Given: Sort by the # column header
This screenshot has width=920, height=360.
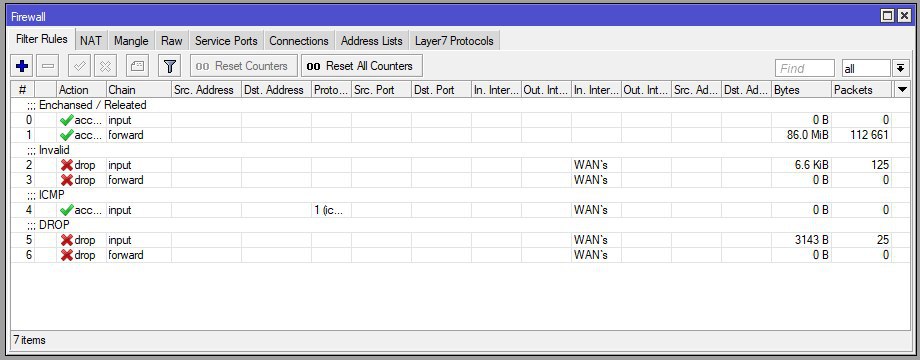Looking at the screenshot, I should (23, 90).
